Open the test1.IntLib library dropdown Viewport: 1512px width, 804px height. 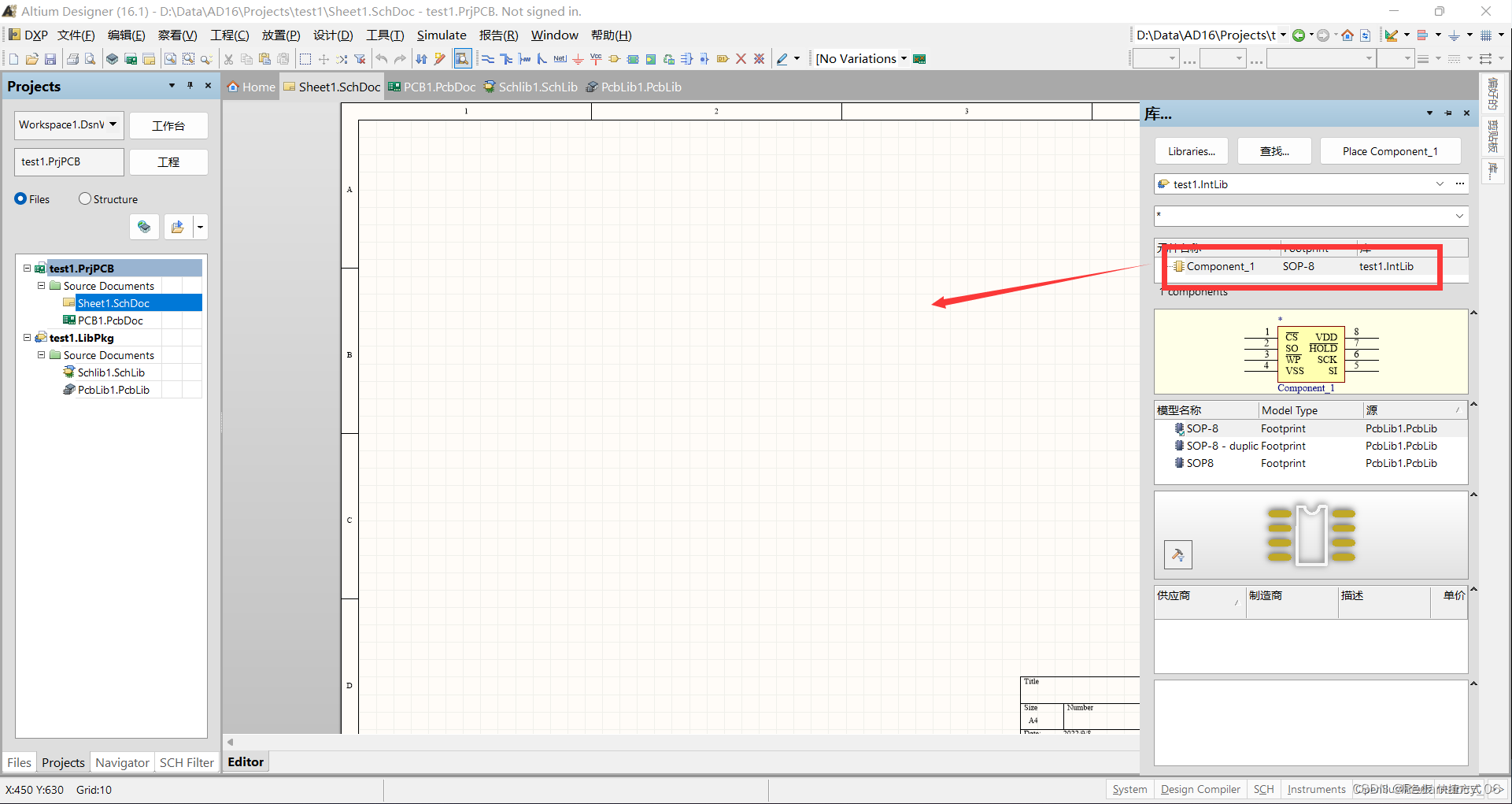[x=1440, y=184]
